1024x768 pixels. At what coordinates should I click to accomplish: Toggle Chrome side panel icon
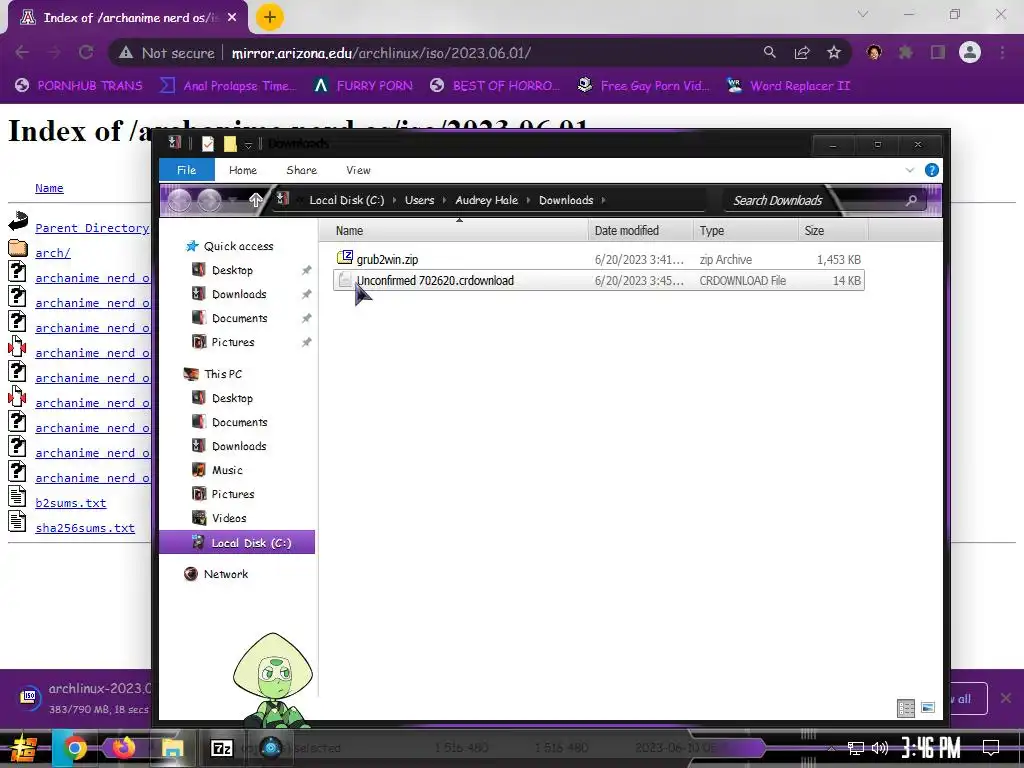[938, 53]
